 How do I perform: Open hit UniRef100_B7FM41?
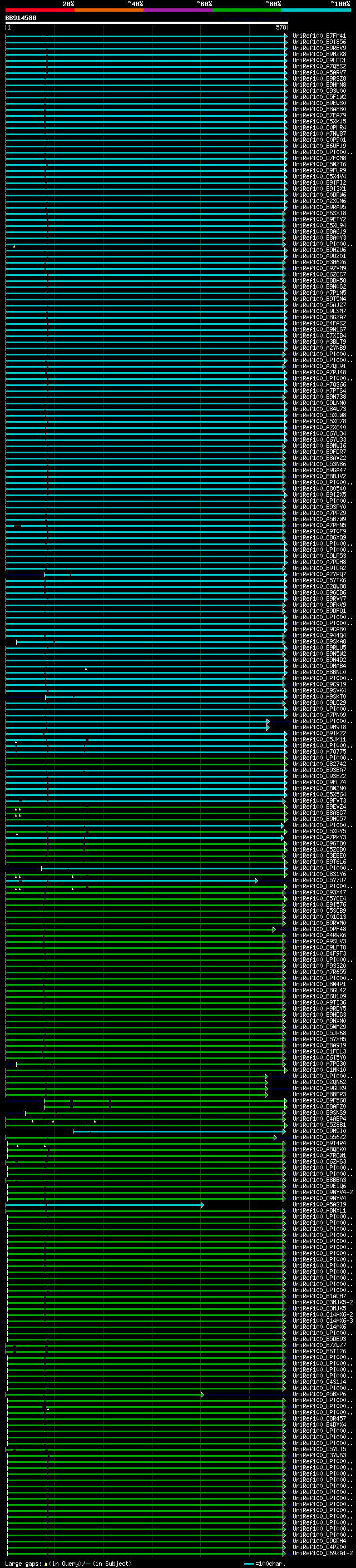pos(319,36)
